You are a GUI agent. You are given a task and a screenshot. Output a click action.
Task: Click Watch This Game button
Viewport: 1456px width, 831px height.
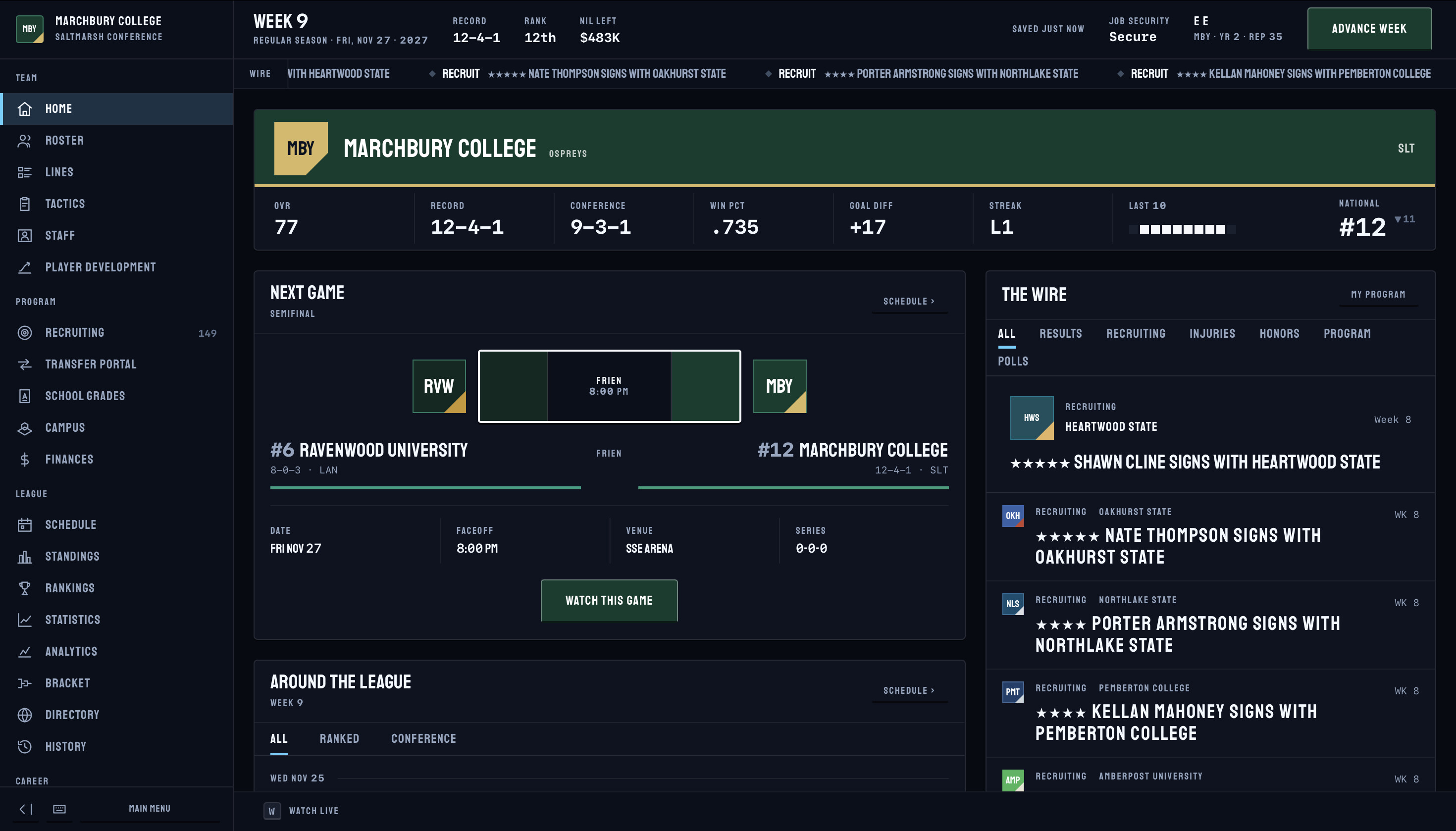609,600
